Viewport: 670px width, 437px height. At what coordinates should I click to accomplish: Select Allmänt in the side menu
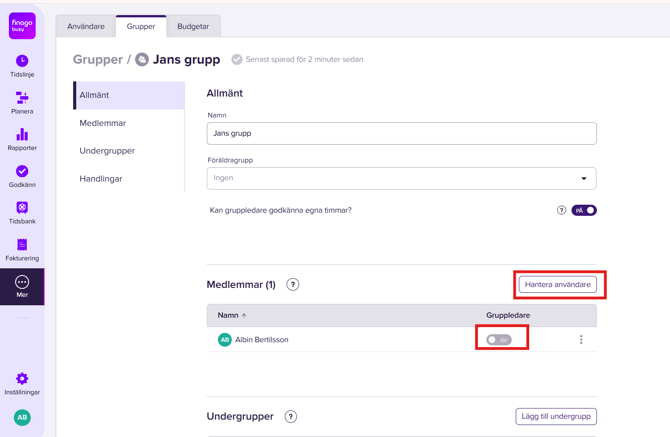(x=129, y=95)
